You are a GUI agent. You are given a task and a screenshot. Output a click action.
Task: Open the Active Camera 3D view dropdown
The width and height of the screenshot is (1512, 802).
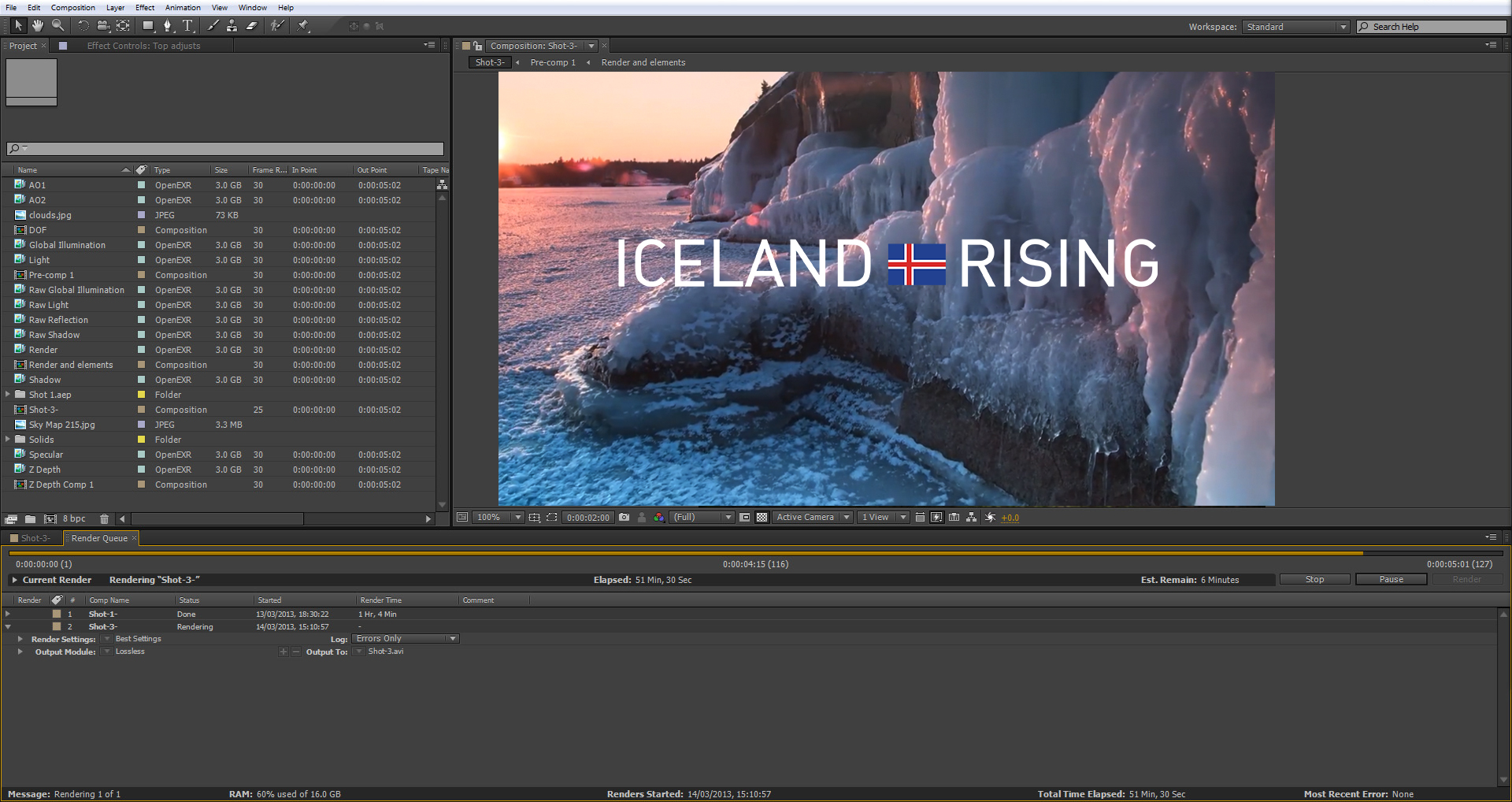click(x=813, y=518)
